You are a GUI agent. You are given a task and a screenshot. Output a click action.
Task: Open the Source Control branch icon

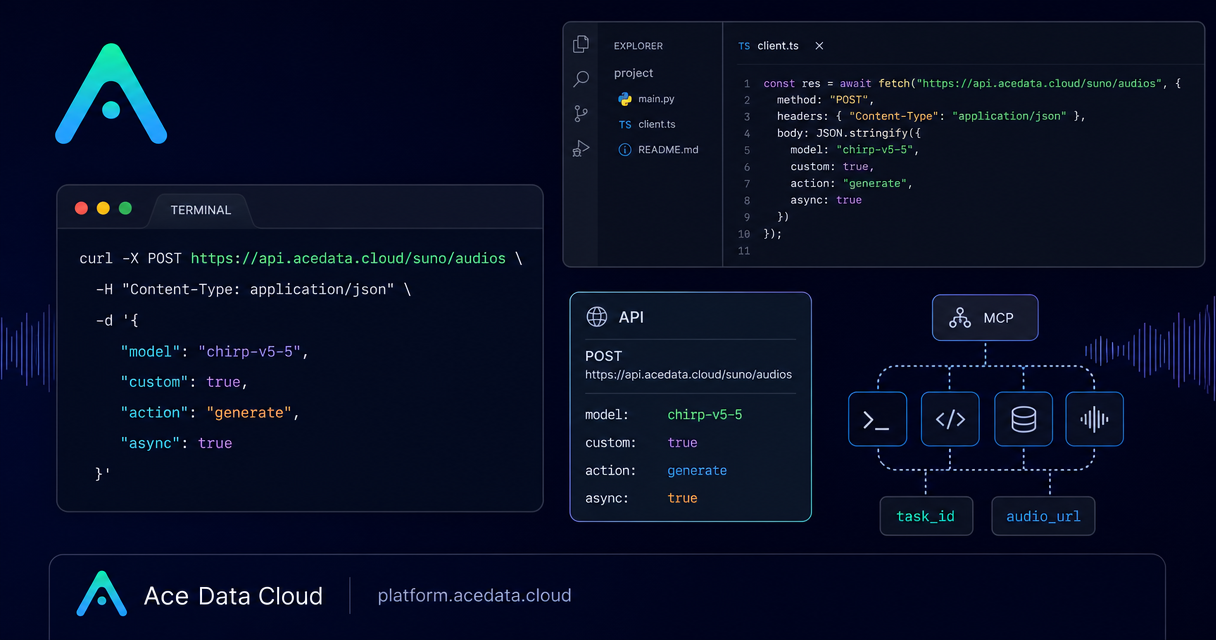(580, 114)
